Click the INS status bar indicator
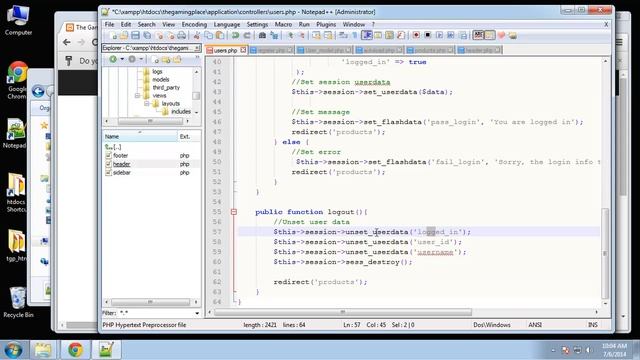Screen dimensions: 640x360 tap(593, 325)
